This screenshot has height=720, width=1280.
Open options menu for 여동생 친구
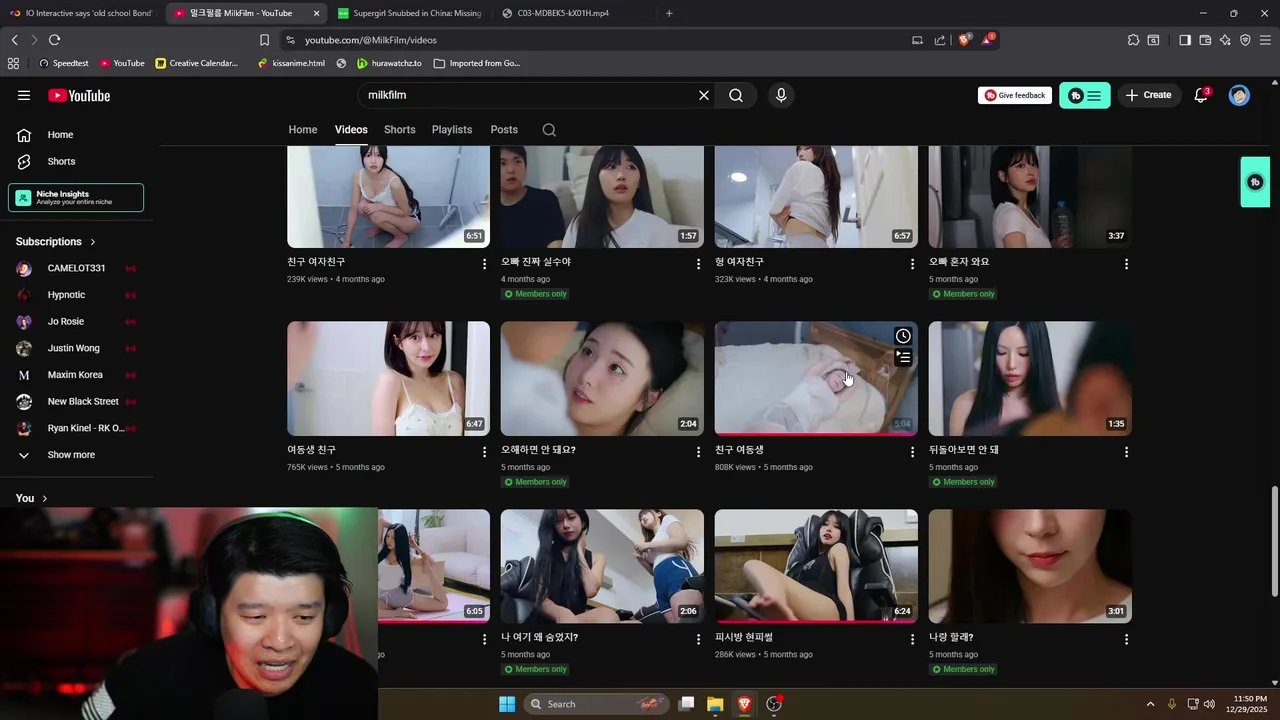coord(484,452)
